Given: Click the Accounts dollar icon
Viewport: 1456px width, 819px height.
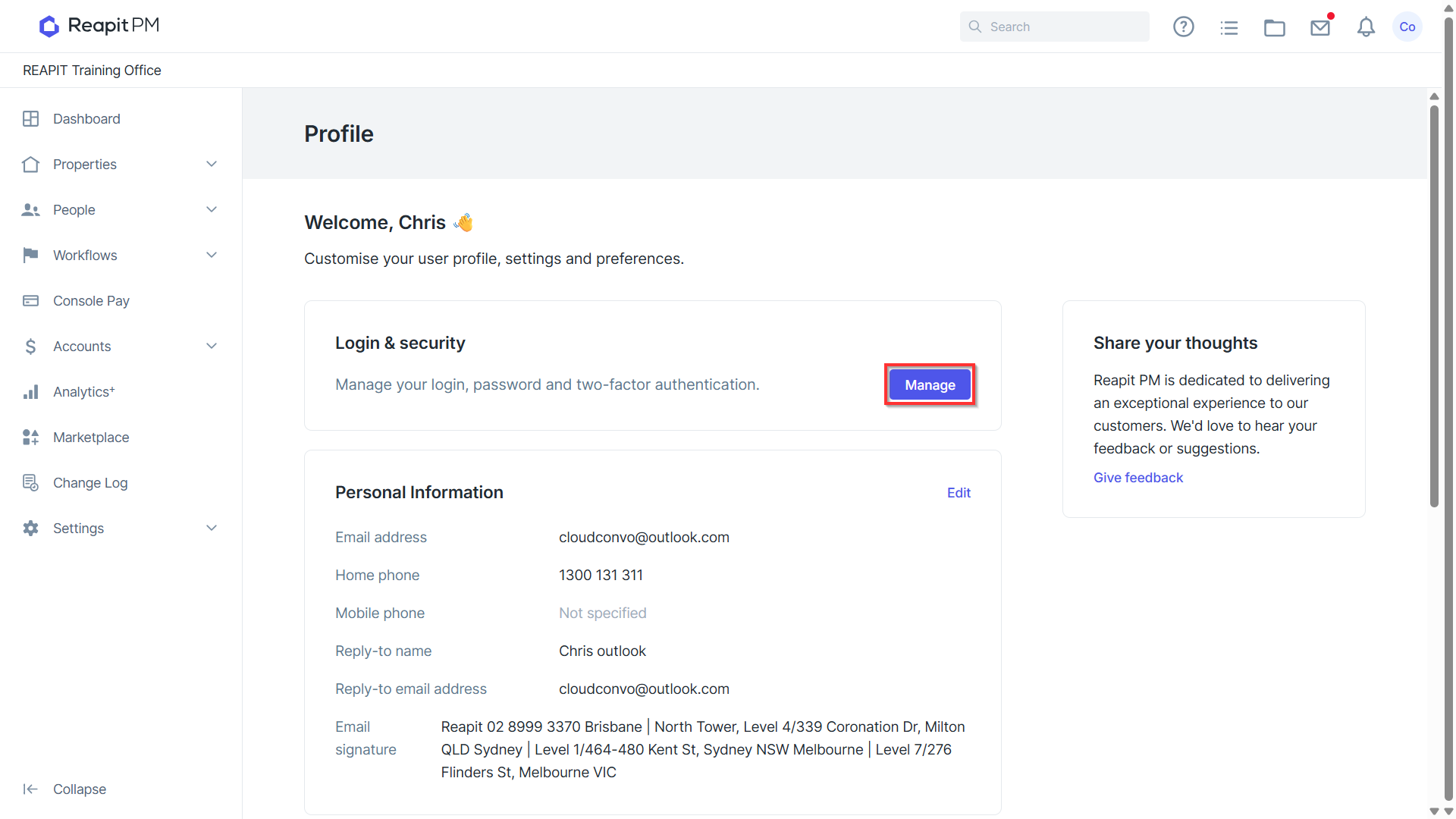Looking at the screenshot, I should [30, 347].
